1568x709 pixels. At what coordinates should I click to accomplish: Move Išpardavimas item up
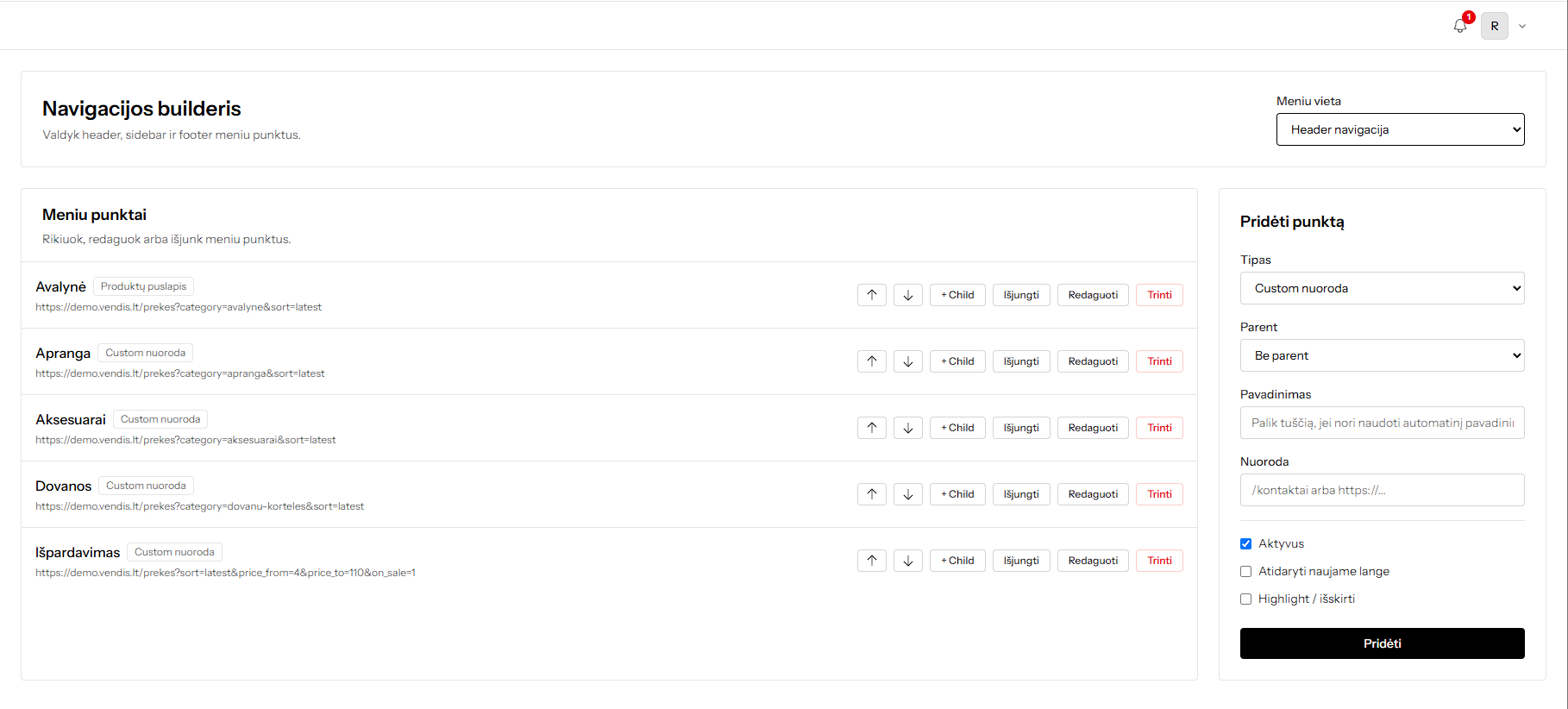click(872, 561)
